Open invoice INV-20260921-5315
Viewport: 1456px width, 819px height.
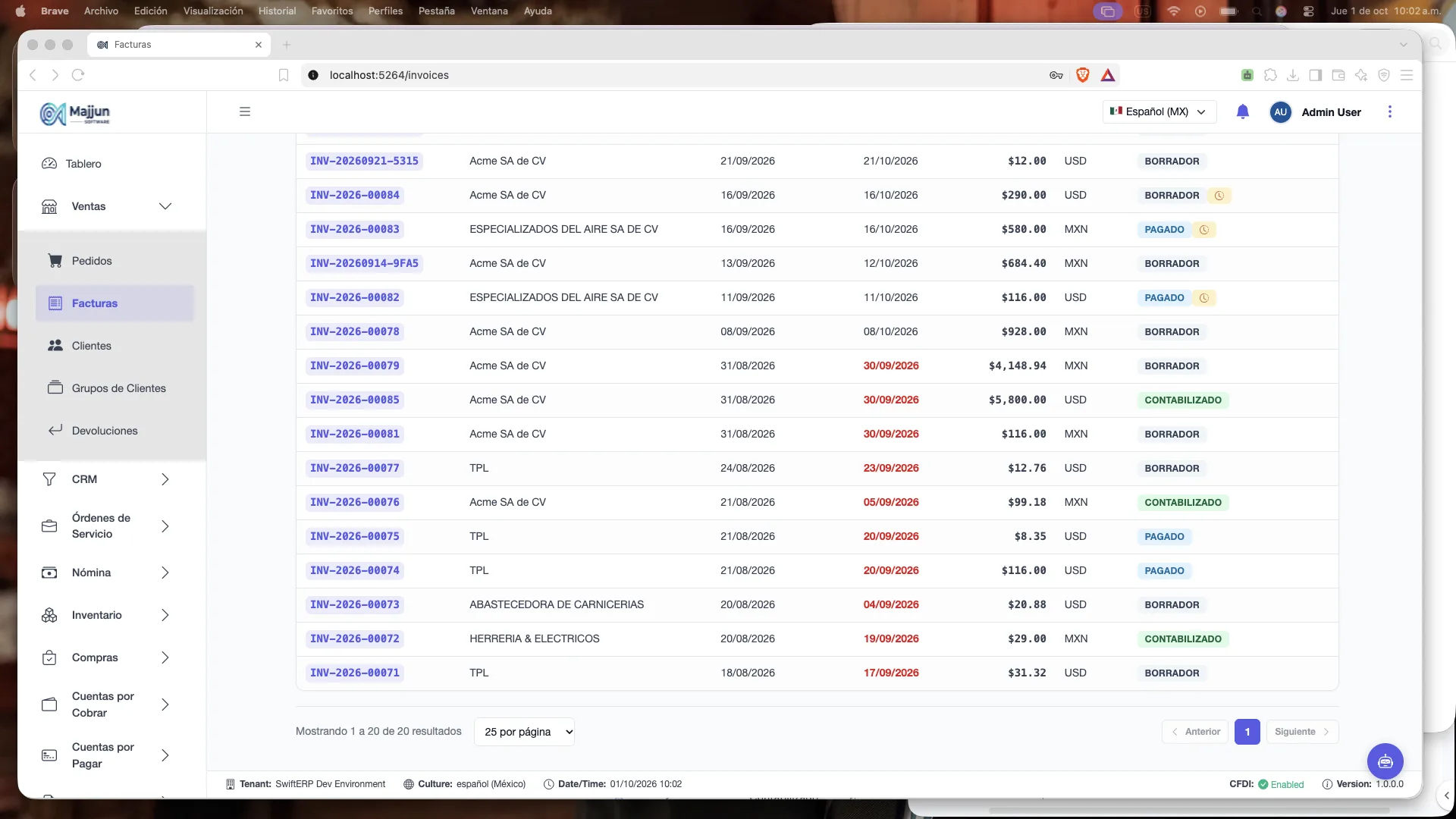point(364,161)
